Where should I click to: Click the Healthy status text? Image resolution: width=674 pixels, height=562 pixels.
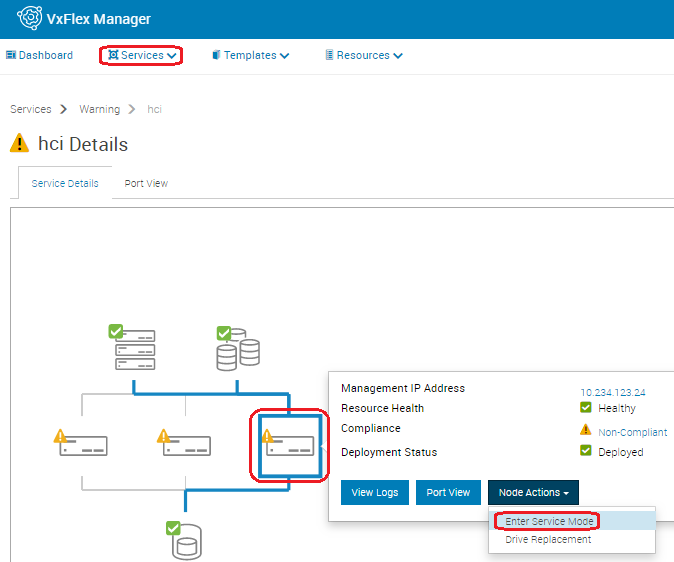[x=617, y=408]
